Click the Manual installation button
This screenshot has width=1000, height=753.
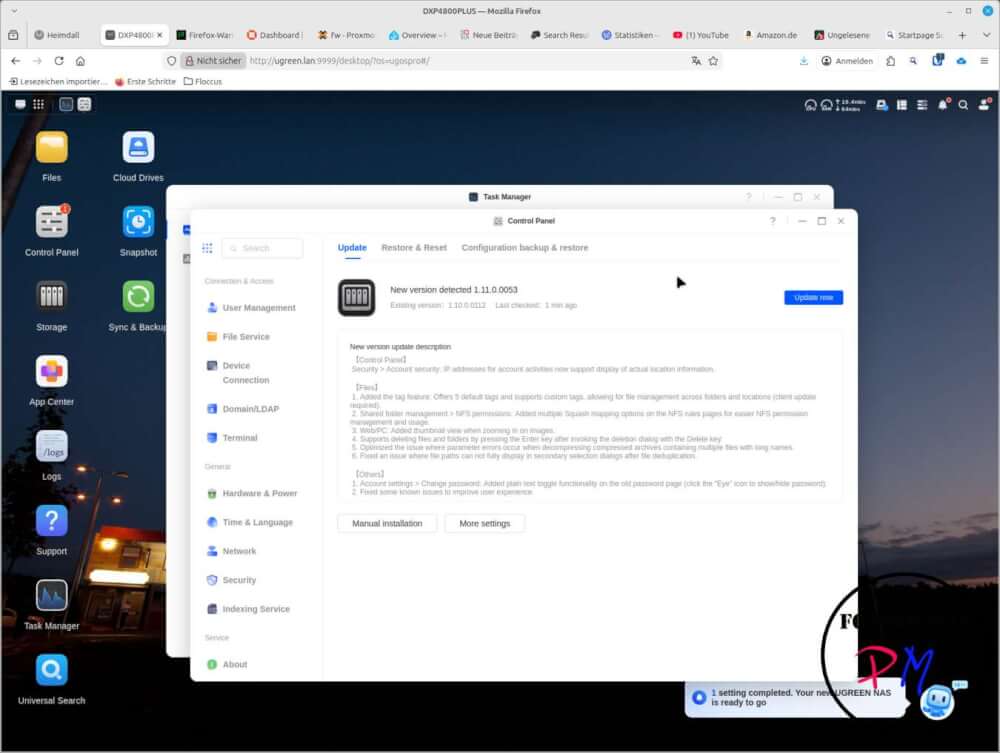pos(387,523)
